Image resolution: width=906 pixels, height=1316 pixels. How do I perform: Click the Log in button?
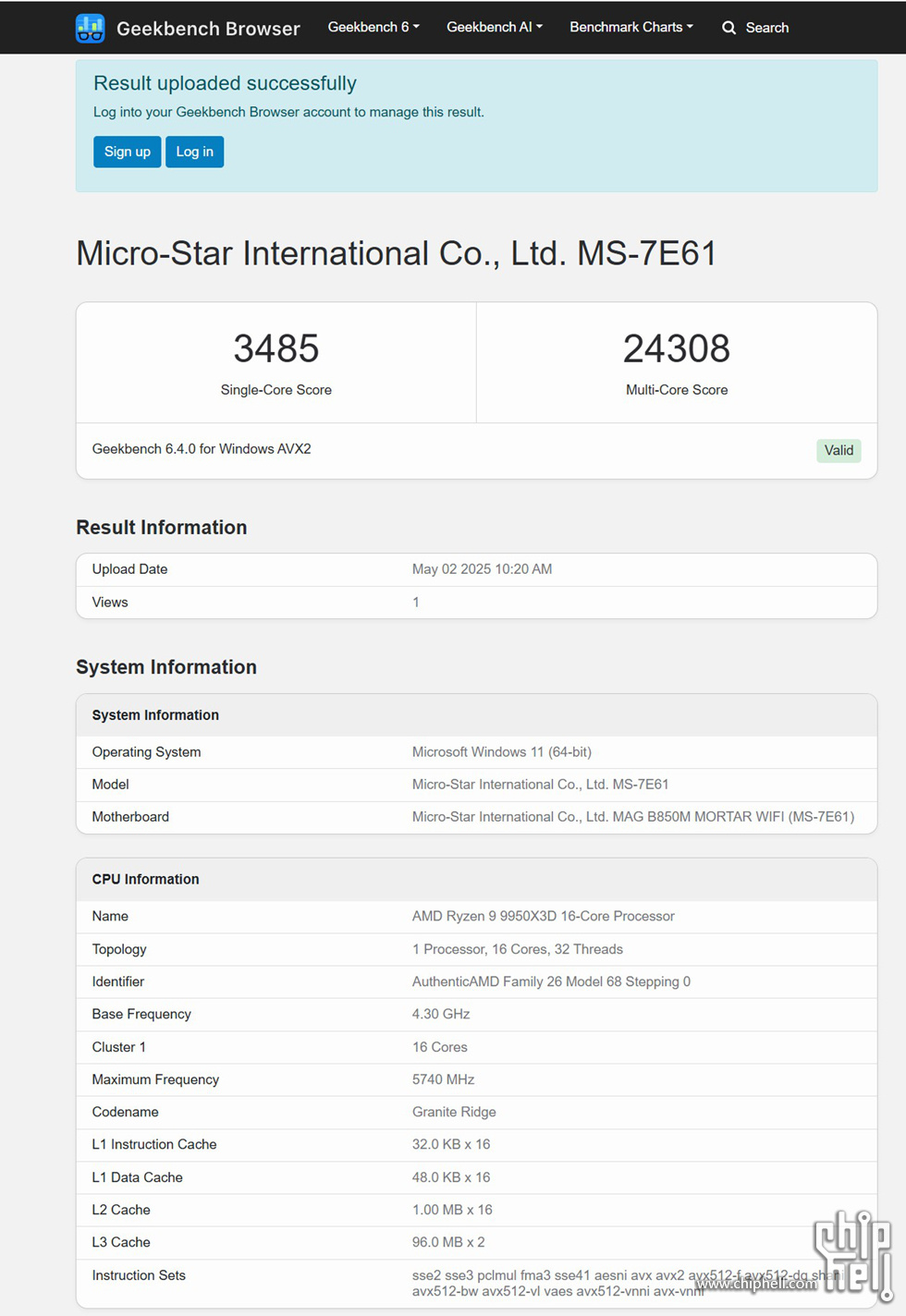tap(195, 152)
